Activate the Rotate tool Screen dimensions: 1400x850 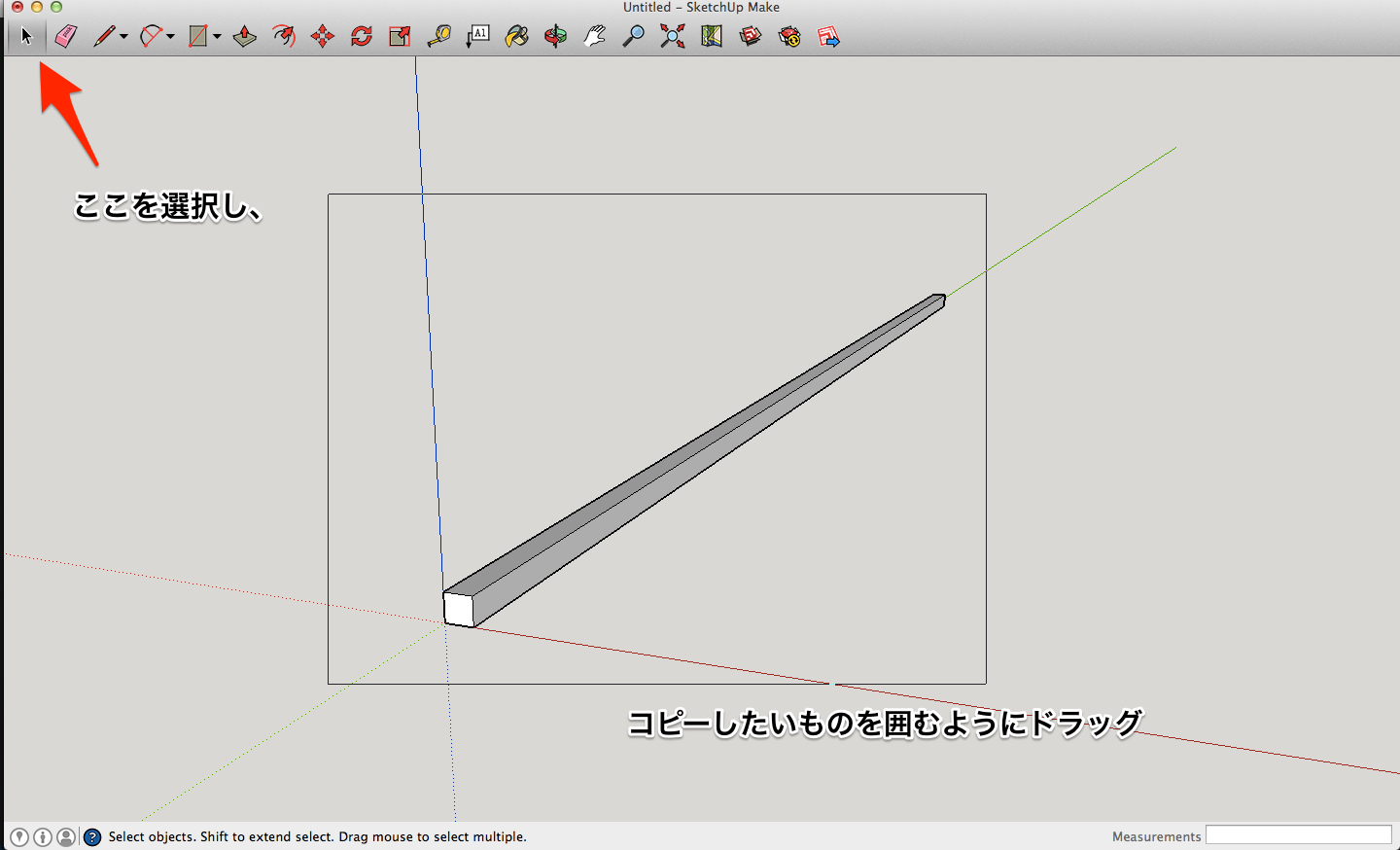362,37
